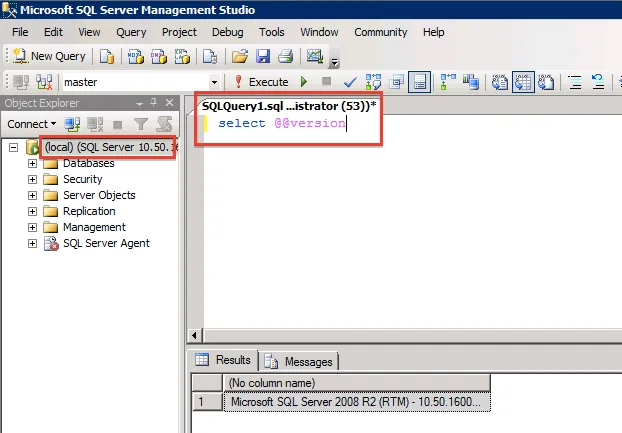Toggle the IntelliSense Enabled icon
This screenshot has width=622, height=433.
(420, 82)
